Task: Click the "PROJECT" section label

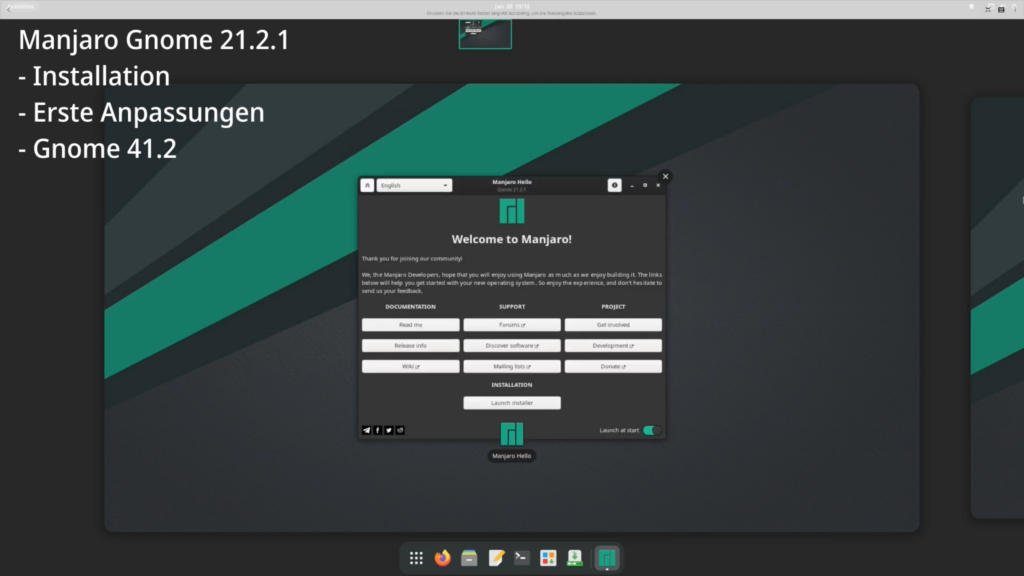Action: click(x=613, y=306)
